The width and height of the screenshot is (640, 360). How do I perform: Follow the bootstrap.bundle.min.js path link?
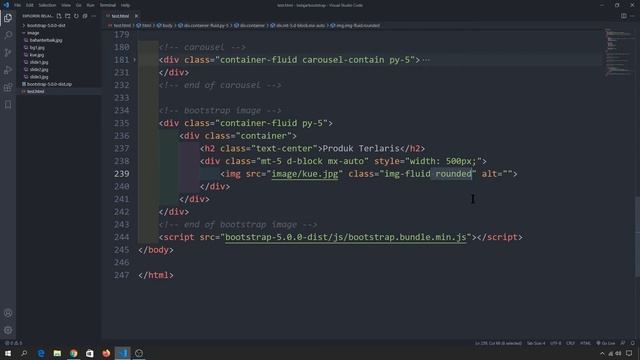[346, 237]
